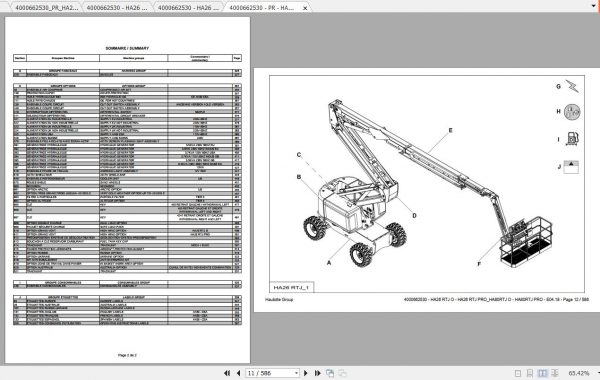Select the active 4000662530 - PR - HA... tab

(x=261, y=7)
